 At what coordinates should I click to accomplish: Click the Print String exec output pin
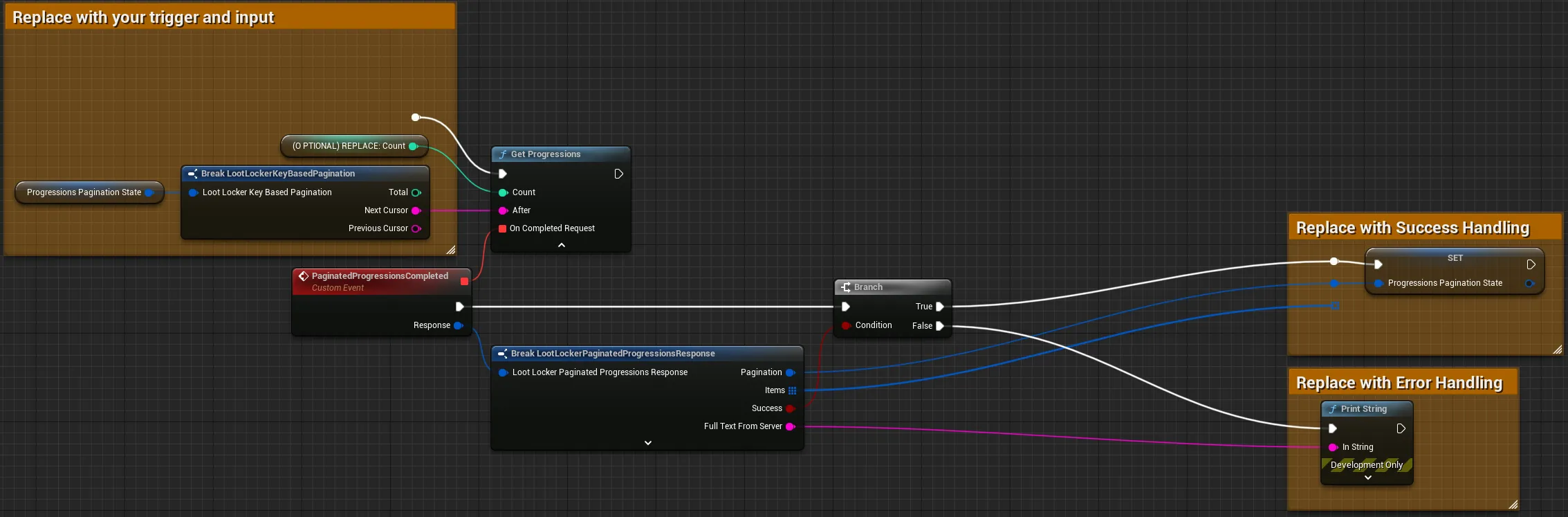[1401, 428]
